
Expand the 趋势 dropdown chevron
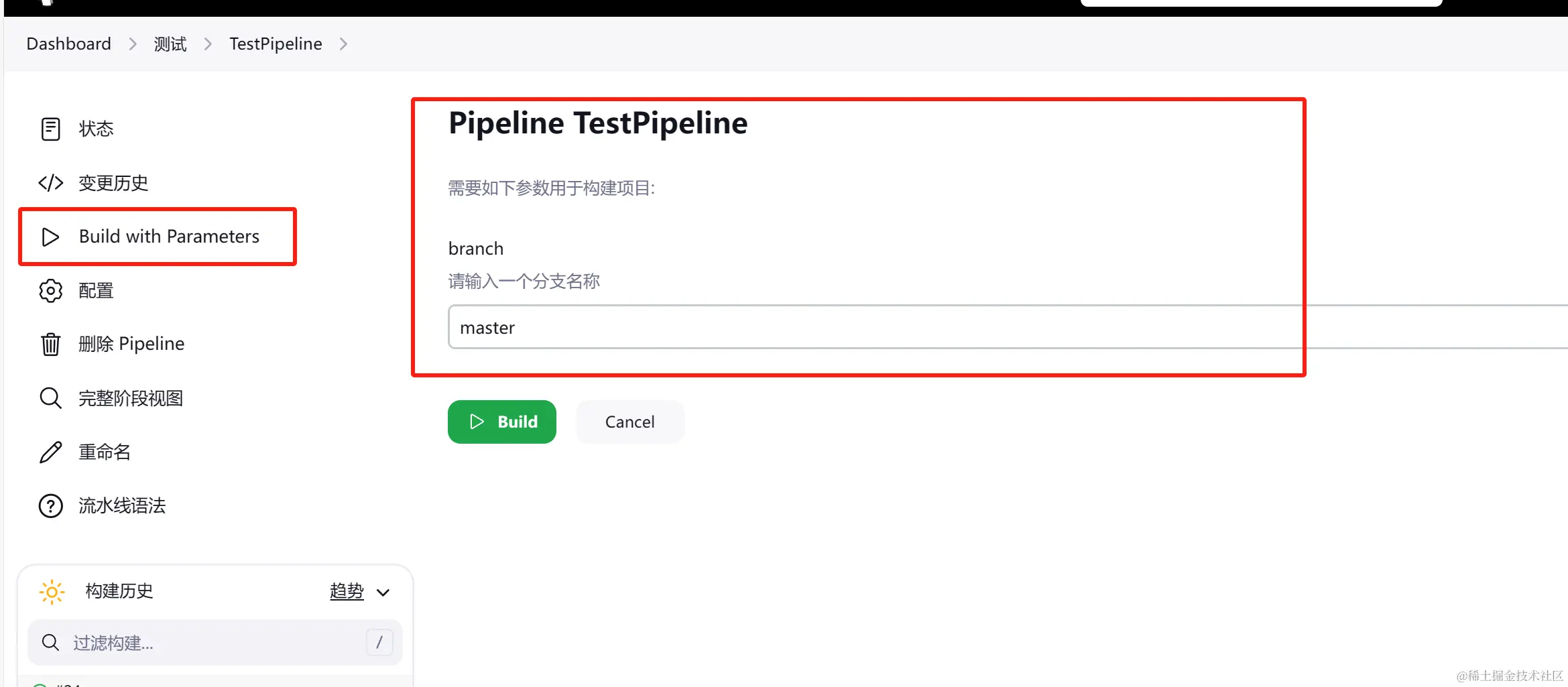click(383, 592)
